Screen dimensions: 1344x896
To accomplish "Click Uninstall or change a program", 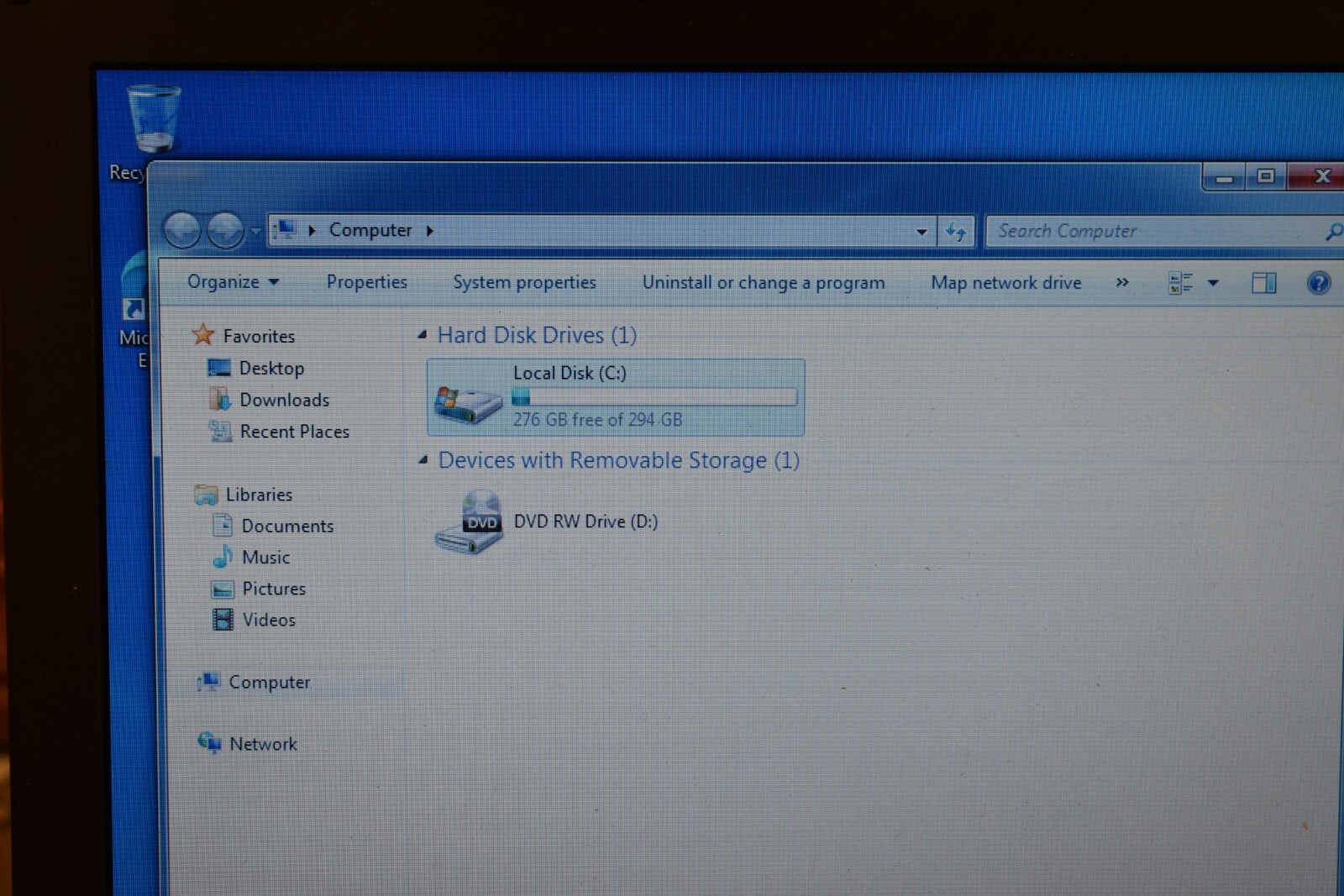I will point(764,283).
